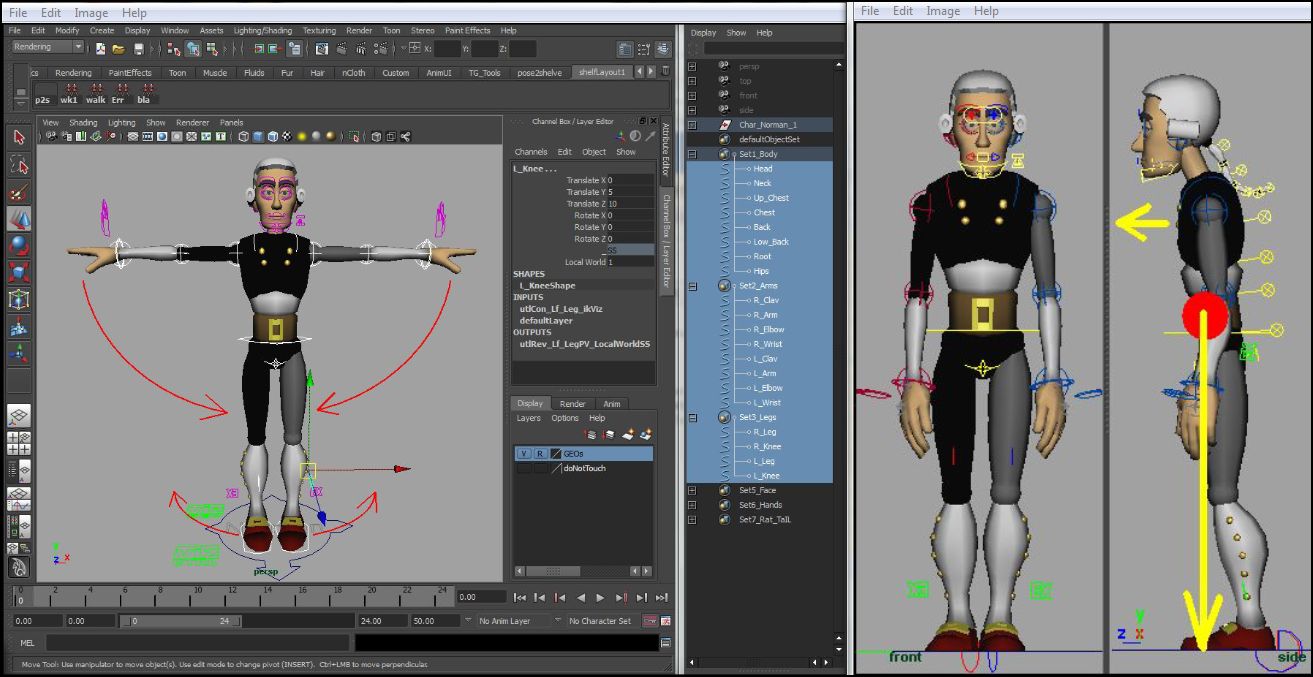Open the Paint Effects main menu

(x=467, y=31)
